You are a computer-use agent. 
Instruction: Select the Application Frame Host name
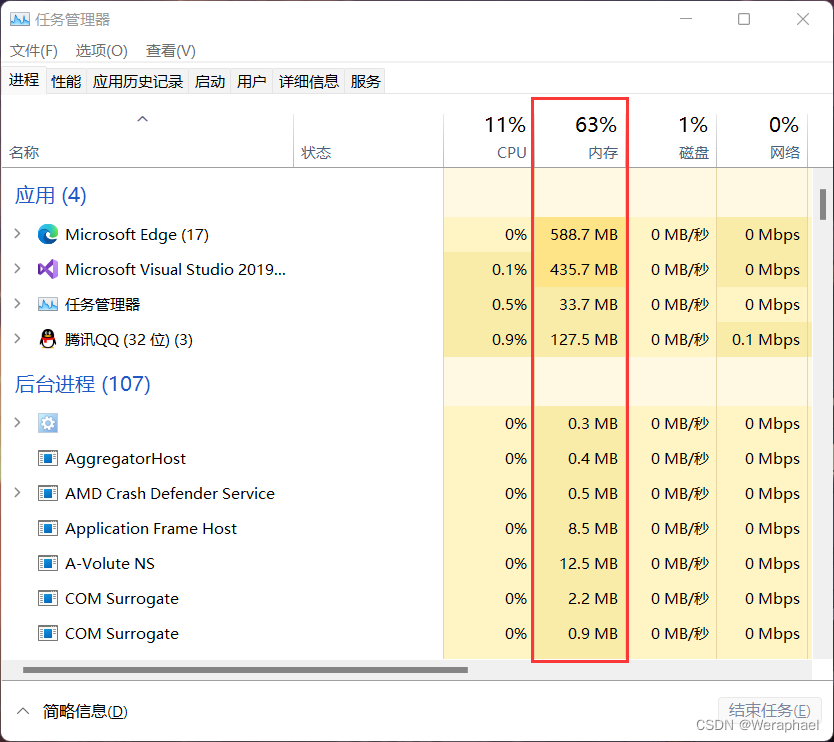tap(151, 529)
